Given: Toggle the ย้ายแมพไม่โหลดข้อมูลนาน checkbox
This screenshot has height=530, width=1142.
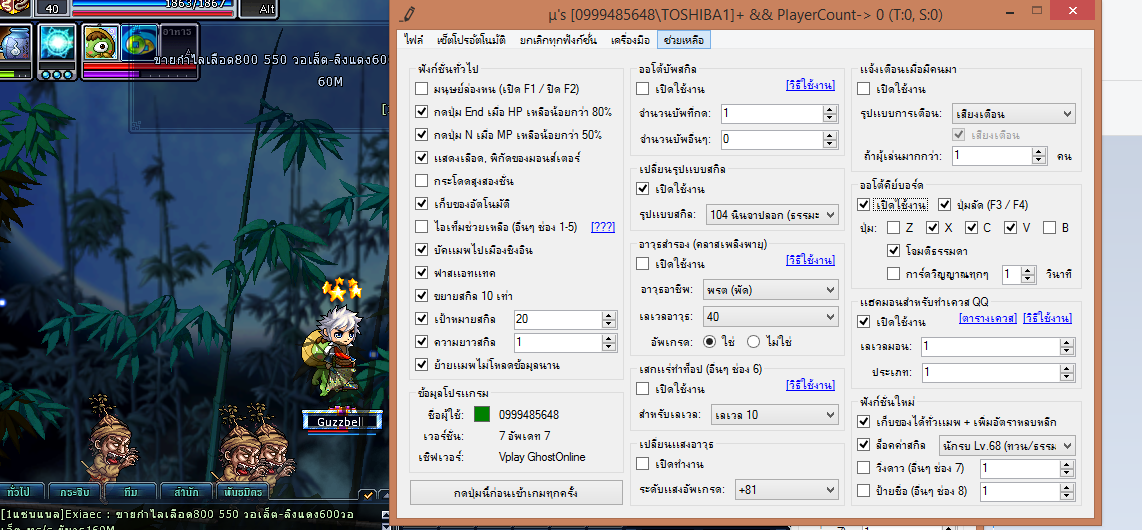Looking at the screenshot, I should pos(421,365).
